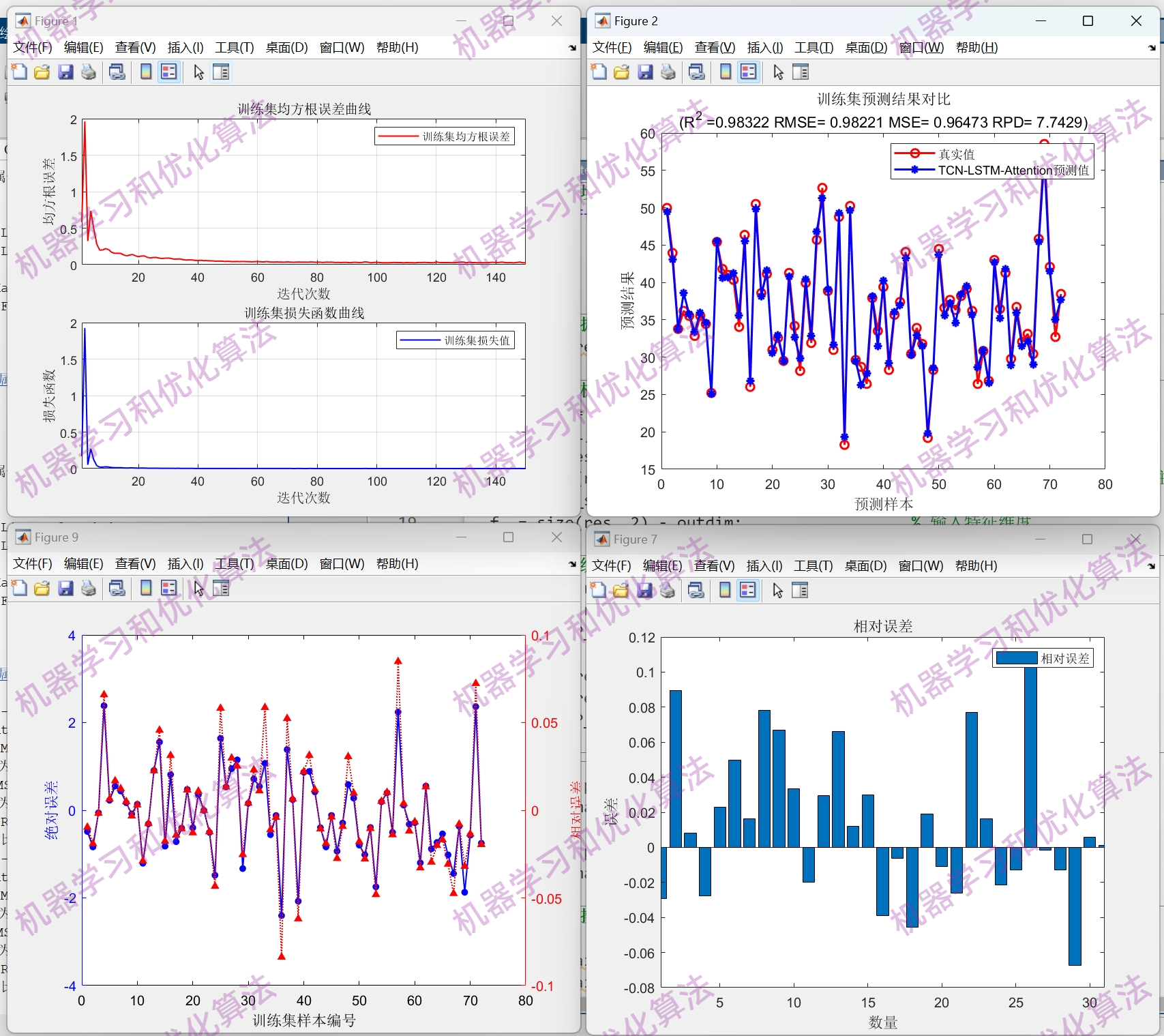The height and width of the screenshot is (1036, 1164).
Task: Open 查看(V) menu in Figure 2
Action: coord(715,47)
